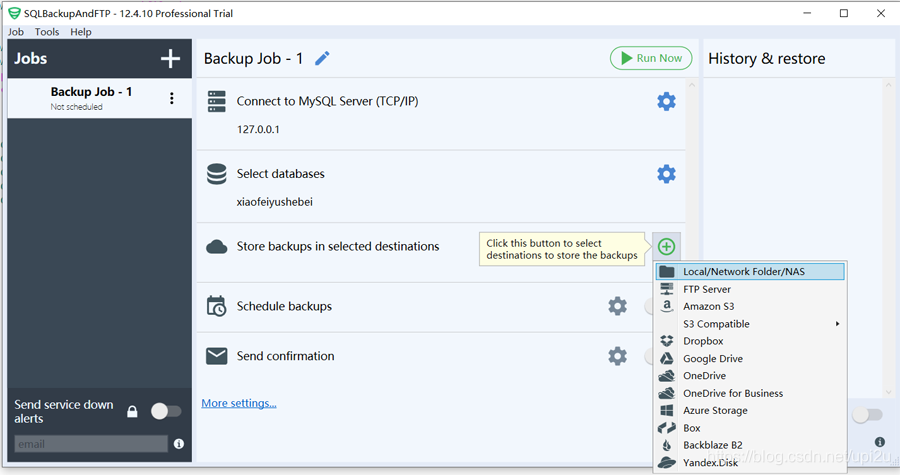Click the Send confirmation label

click(x=285, y=356)
